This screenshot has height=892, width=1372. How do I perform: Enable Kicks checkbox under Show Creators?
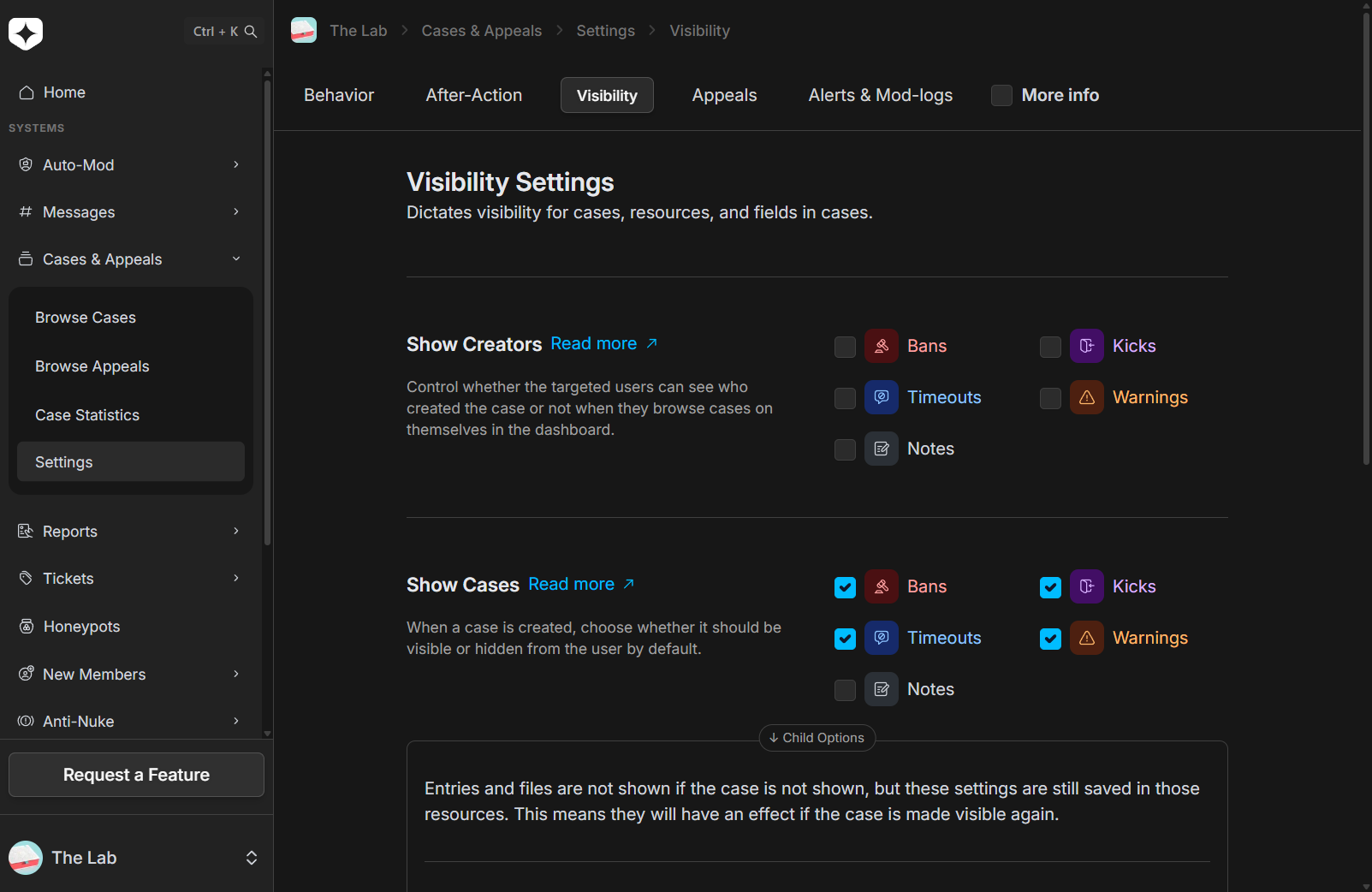click(x=1050, y=347)
